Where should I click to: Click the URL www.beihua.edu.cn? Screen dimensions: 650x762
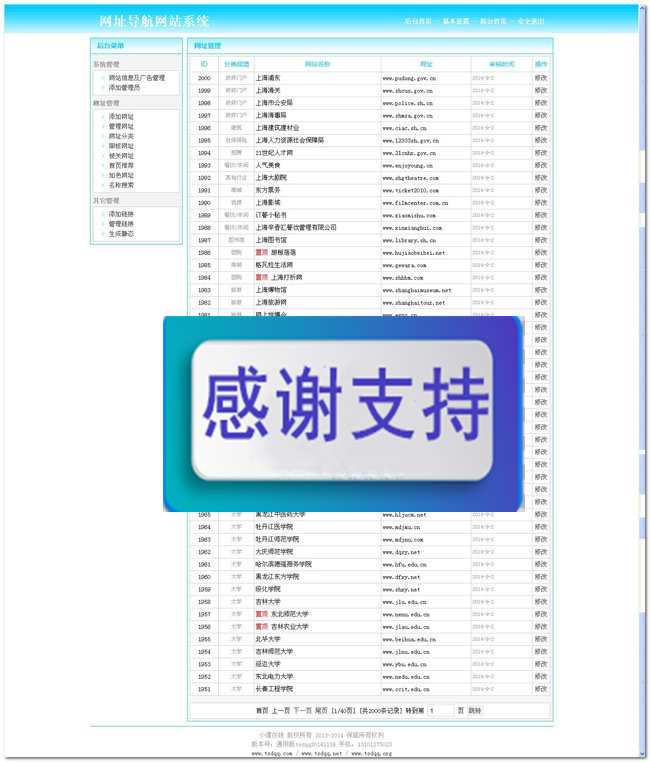pos(409,639)
